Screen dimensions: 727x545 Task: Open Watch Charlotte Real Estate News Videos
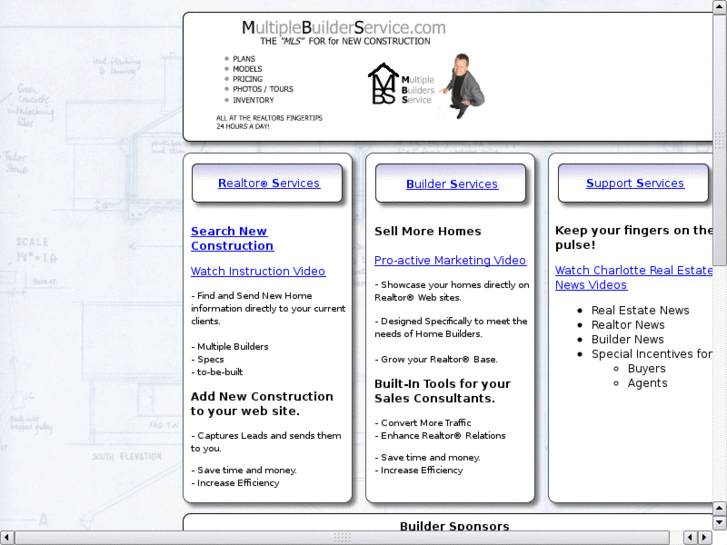coord(633,277)
